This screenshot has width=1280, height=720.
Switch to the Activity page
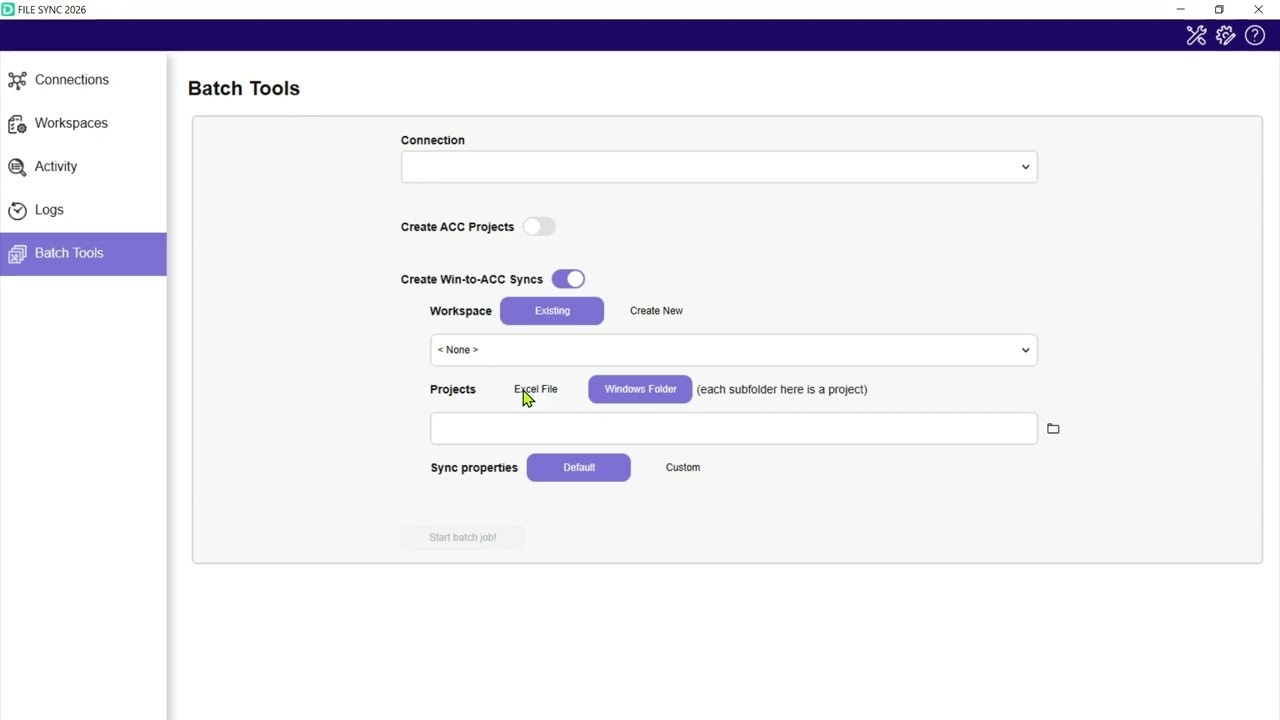pos(83,166)
